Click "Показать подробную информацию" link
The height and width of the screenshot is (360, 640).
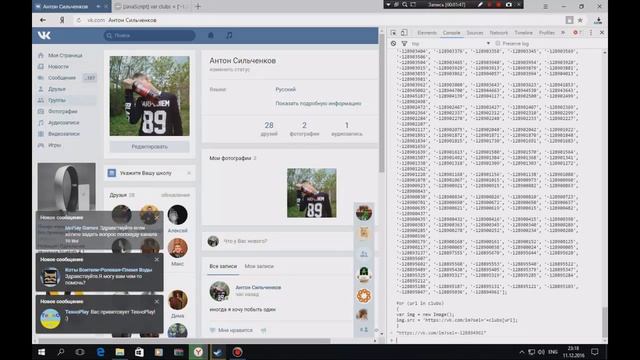point(318,104)
